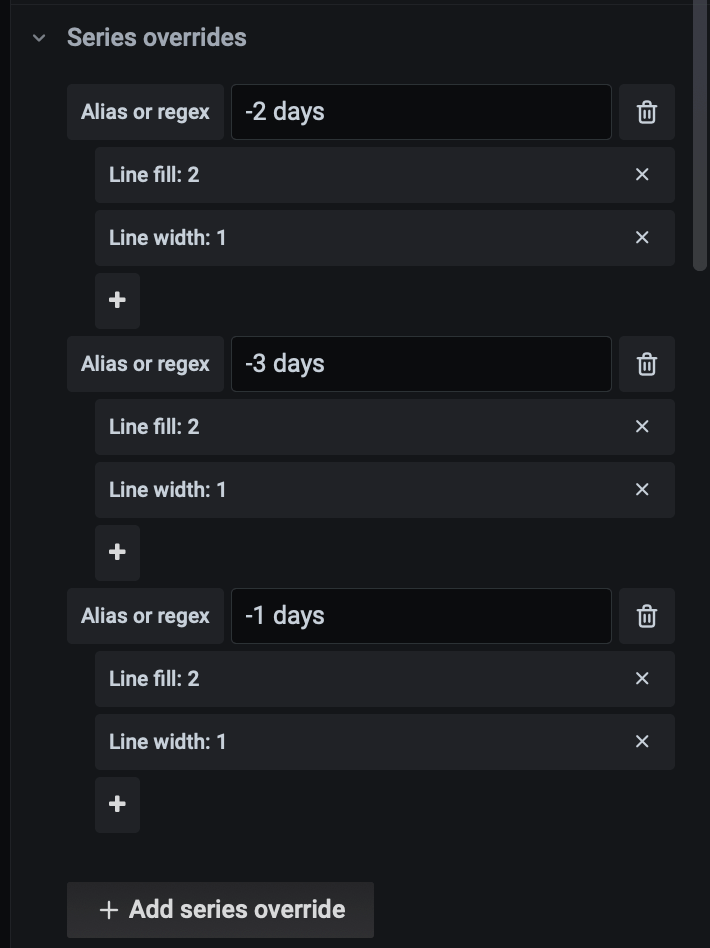Edit the -2 days alias field
The height and width of the screenshot is (948, 710).
click(x=420, y=112)
